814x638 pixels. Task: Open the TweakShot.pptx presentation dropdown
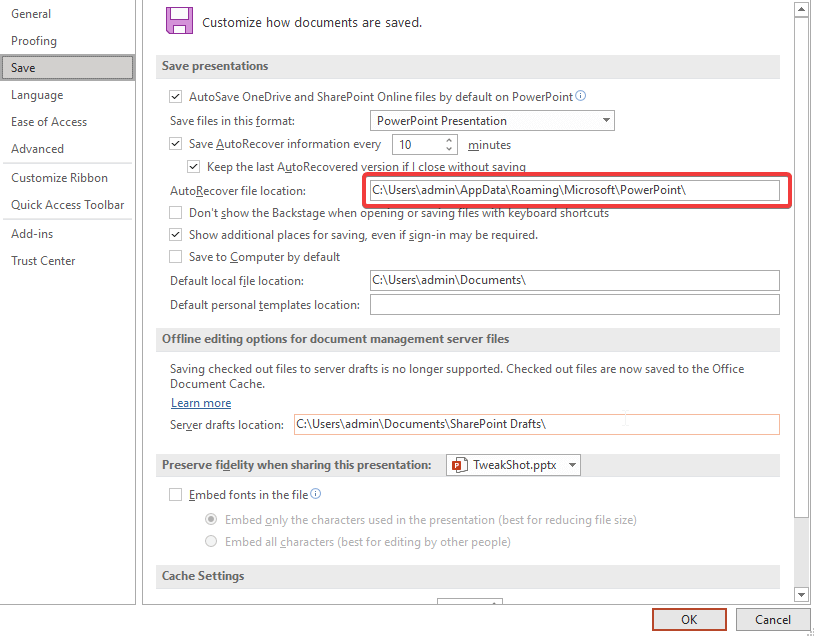[x=513, y=465]
